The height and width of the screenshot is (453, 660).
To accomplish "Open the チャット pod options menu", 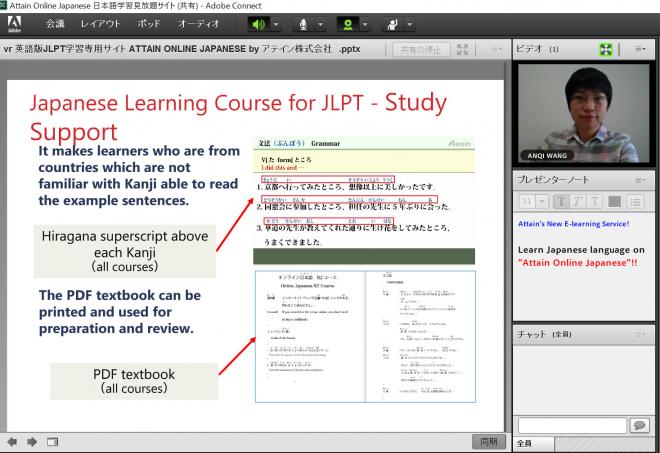I will [640, 334].
